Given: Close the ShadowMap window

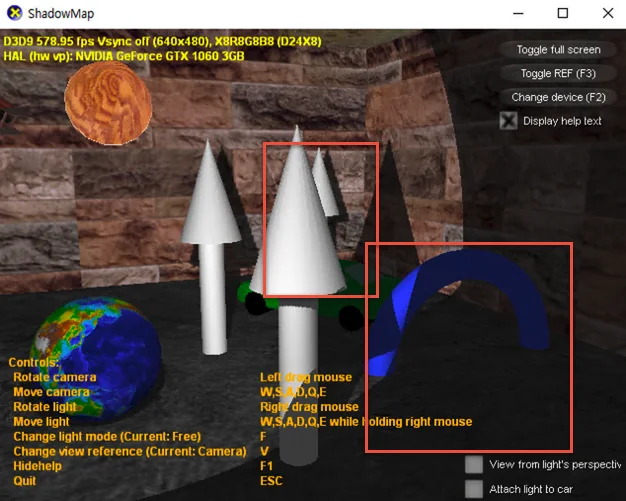Looking at the screenshot, I should click(x=607, y=13).
